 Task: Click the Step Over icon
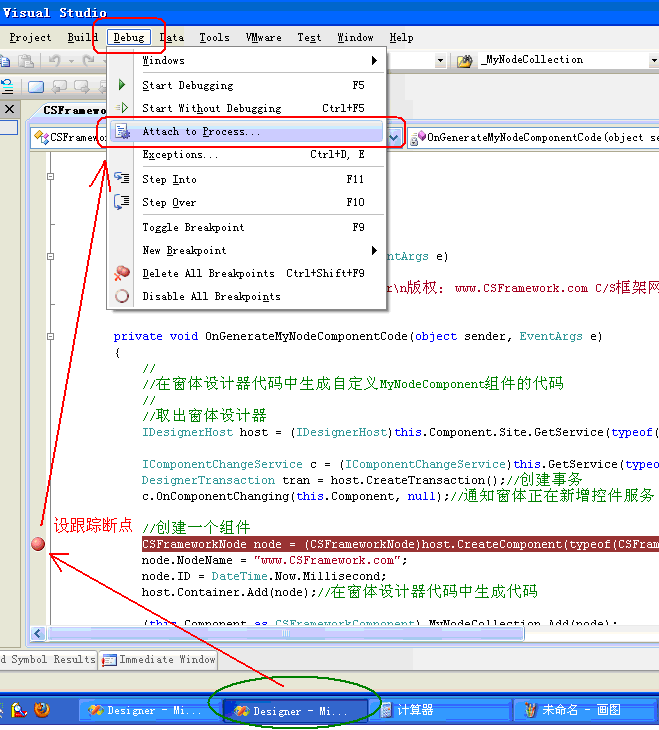tap(122, 202)
